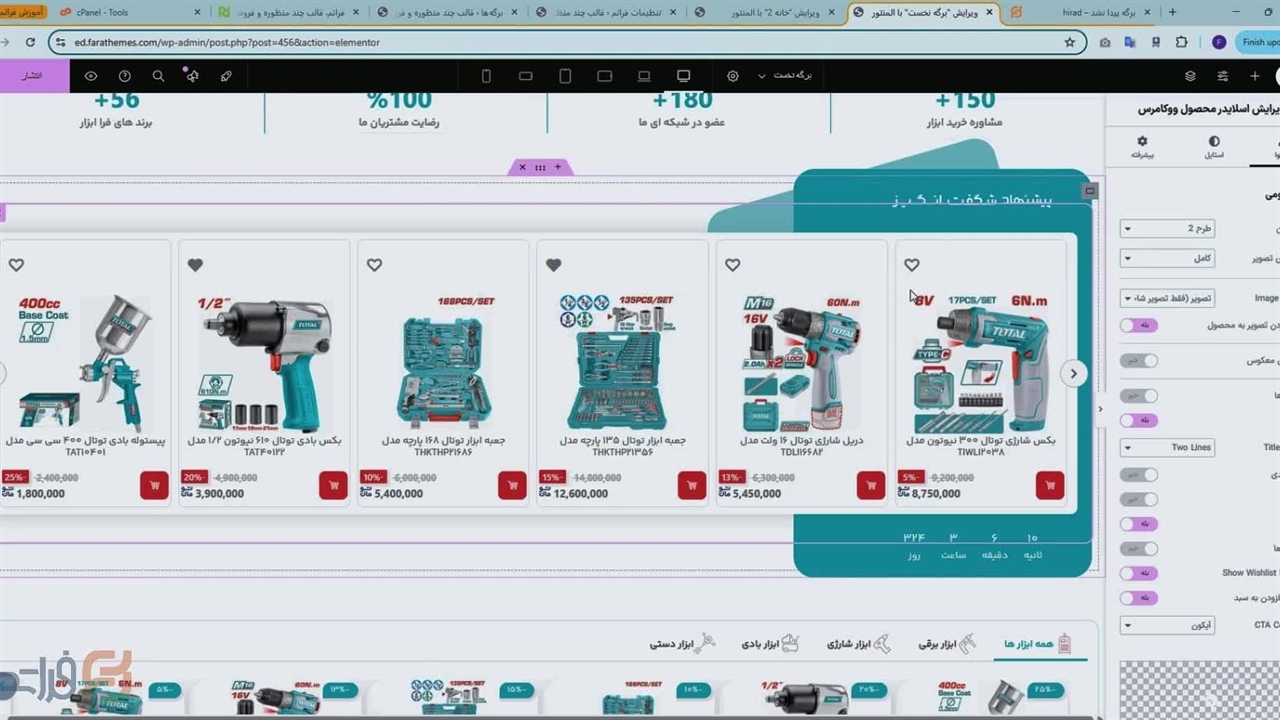This screenshot has width=1280, height=720.
Task: Open page settings gear icon in top bar
Action: 733,76
